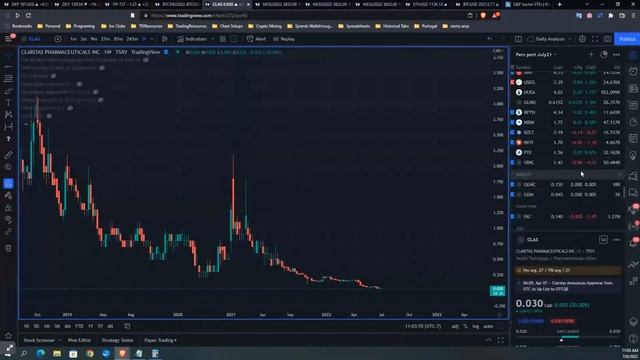Select the prediction and measurement tool
640x360 pixels.
8,127
